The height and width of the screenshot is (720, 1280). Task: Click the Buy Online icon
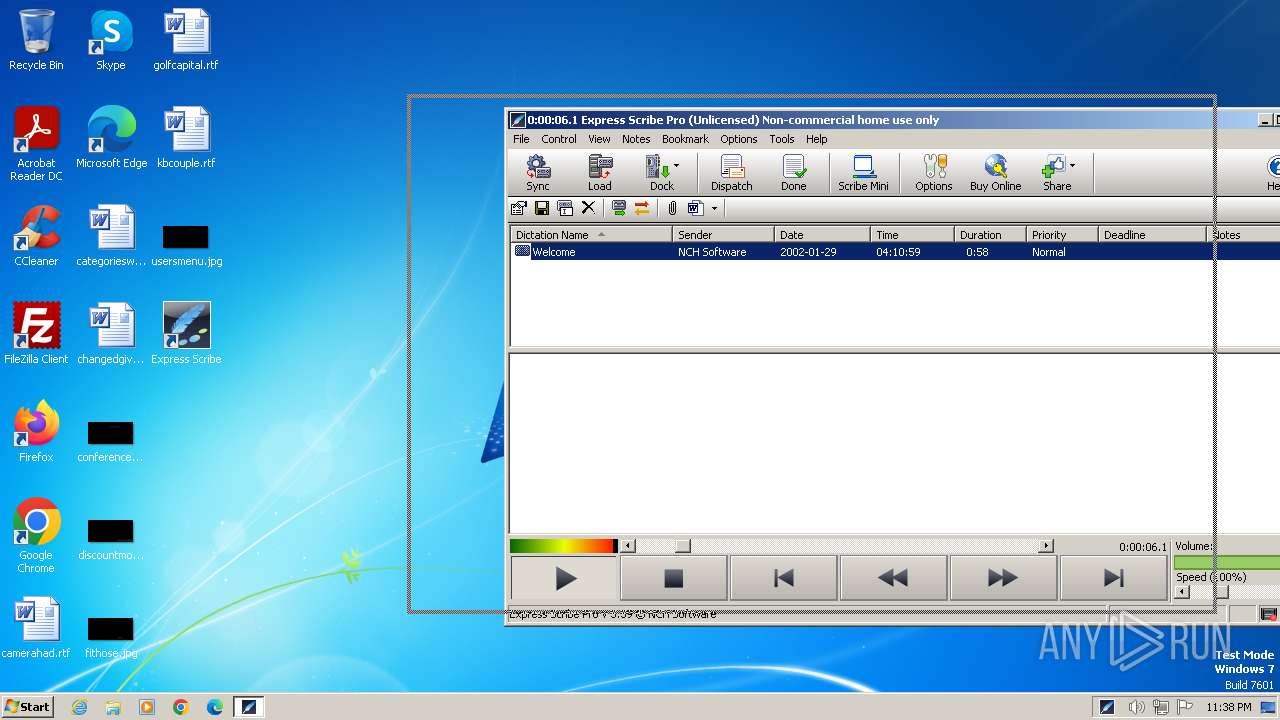(x=995, y=173)
